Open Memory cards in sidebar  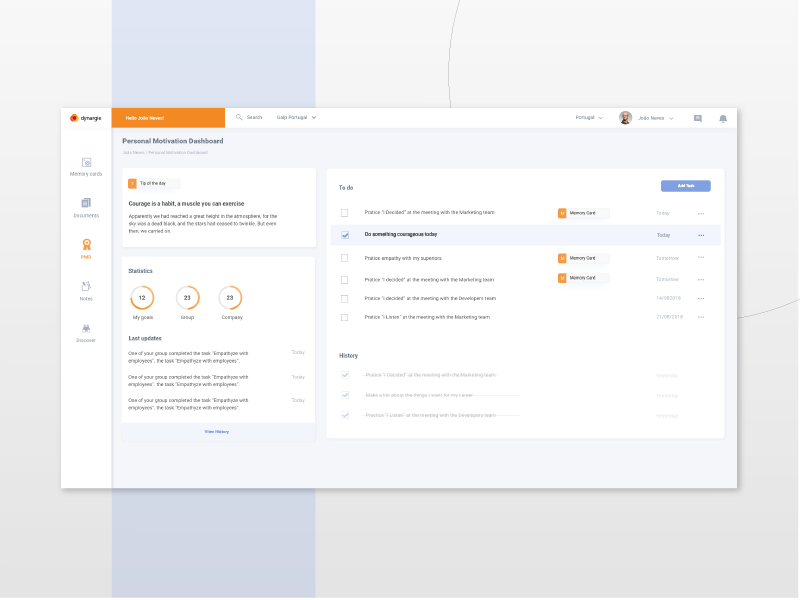coord(86,167)
